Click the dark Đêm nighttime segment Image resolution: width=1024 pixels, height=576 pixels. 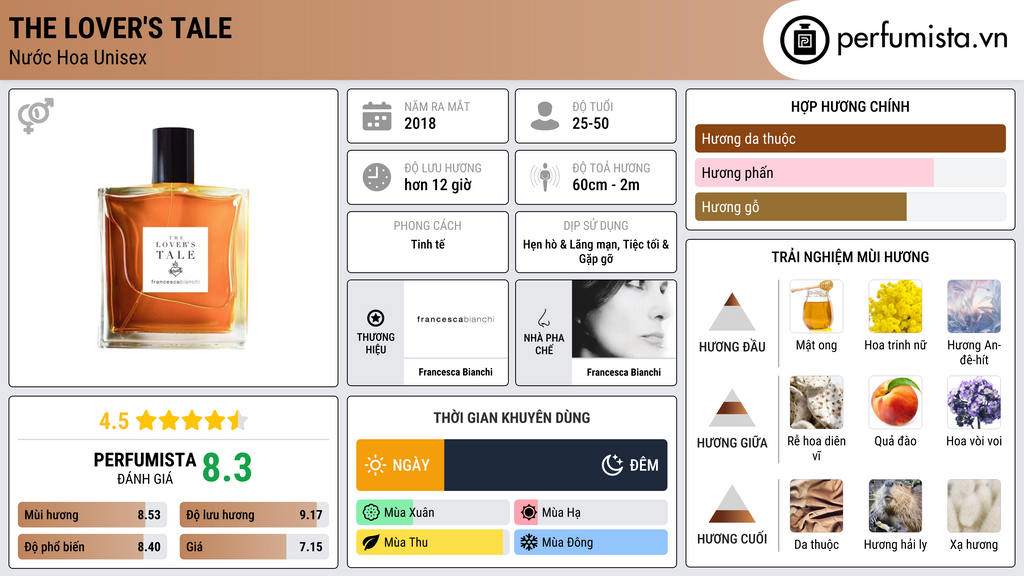pyautogui.click(x=556, y=465)
